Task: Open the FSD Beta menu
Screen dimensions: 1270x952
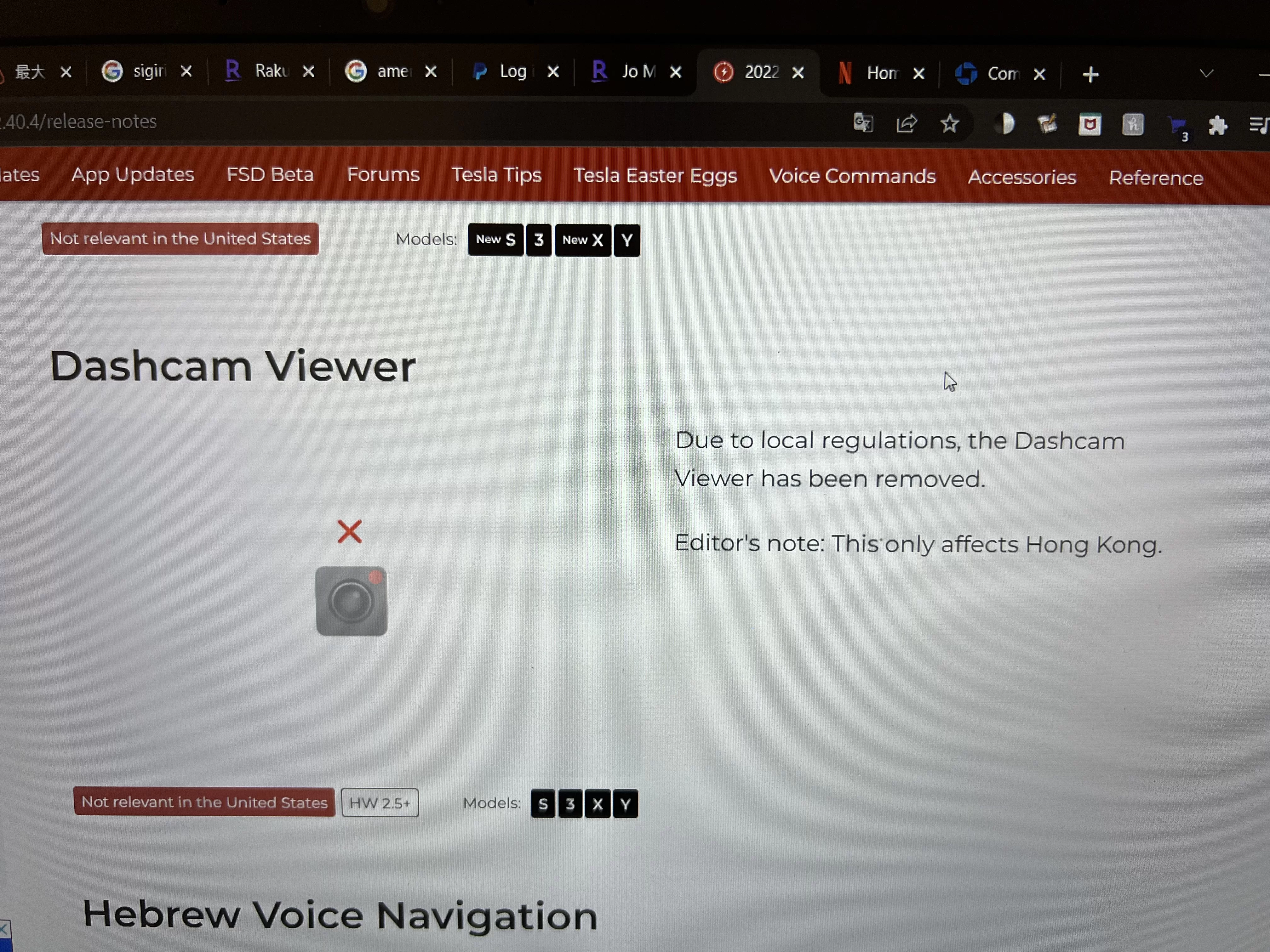Action: [270, 174]
